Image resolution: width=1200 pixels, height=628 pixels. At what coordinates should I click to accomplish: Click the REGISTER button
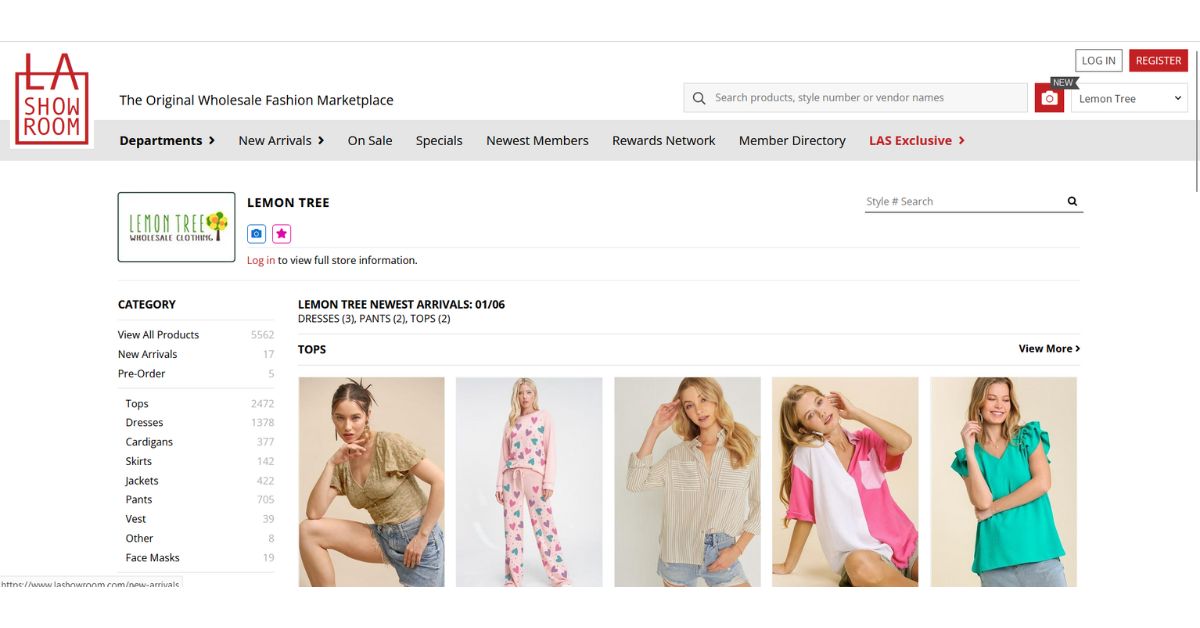1158,61
